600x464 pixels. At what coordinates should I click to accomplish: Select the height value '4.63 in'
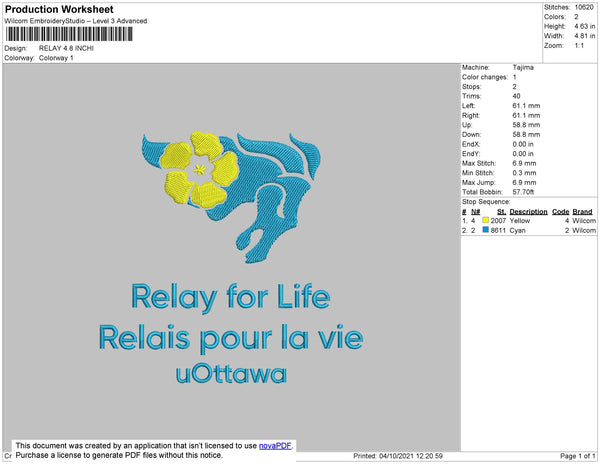click(x=585, y=26)
